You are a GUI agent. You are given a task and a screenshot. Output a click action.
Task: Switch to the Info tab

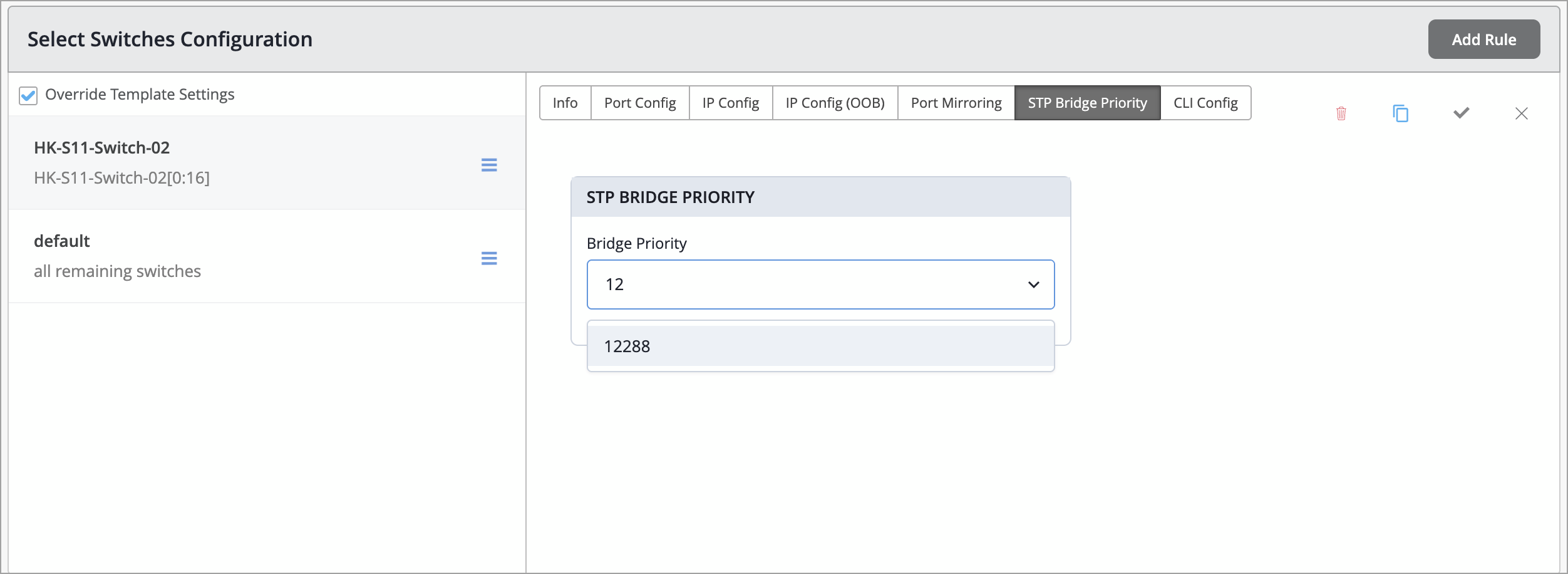[x=565, y=103]
